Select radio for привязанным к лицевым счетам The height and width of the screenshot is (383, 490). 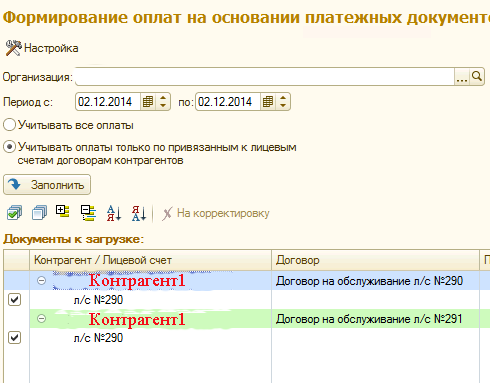(9, 147)
